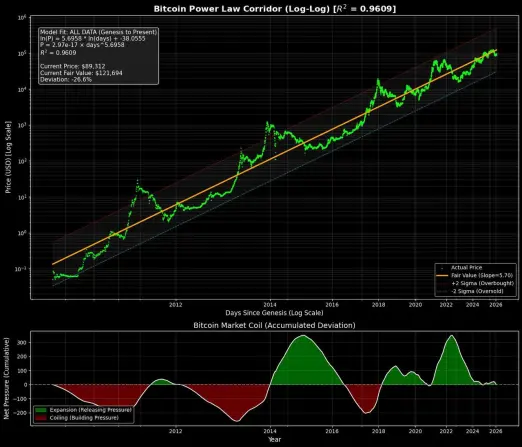Click the 2020 tick under the Power Law chart

pos(415,305)
